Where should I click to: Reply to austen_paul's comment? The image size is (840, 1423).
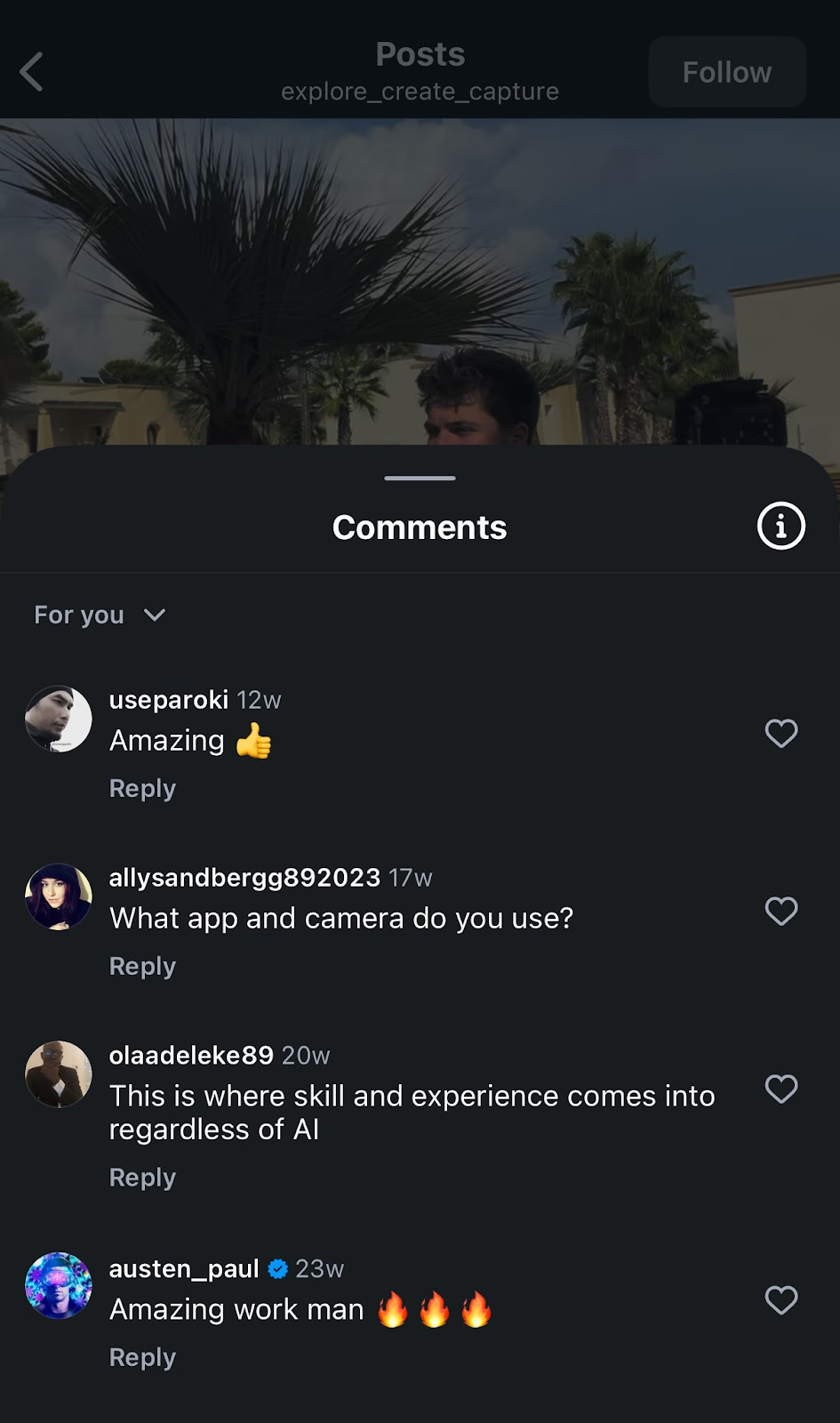click(x=142, y=1358)
